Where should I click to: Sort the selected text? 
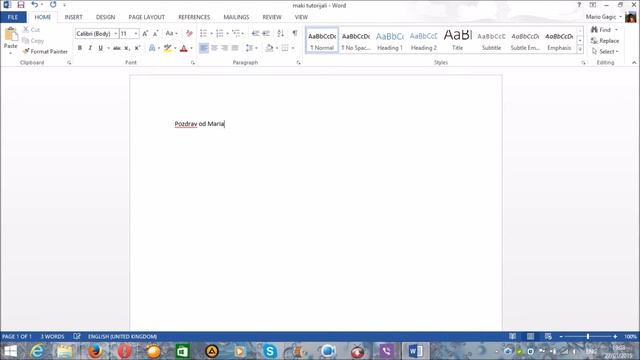(280, 33)
